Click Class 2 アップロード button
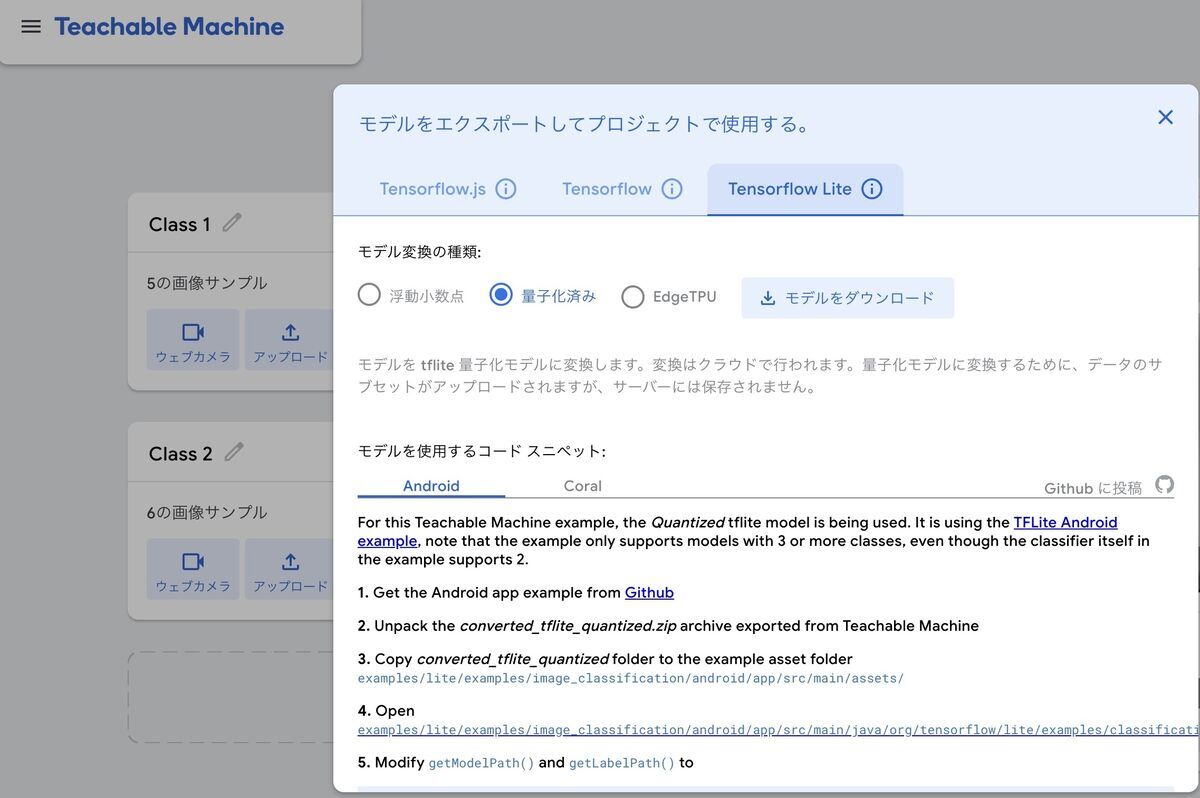Viewport: 1200px width, 798px height. coord(290,569)
